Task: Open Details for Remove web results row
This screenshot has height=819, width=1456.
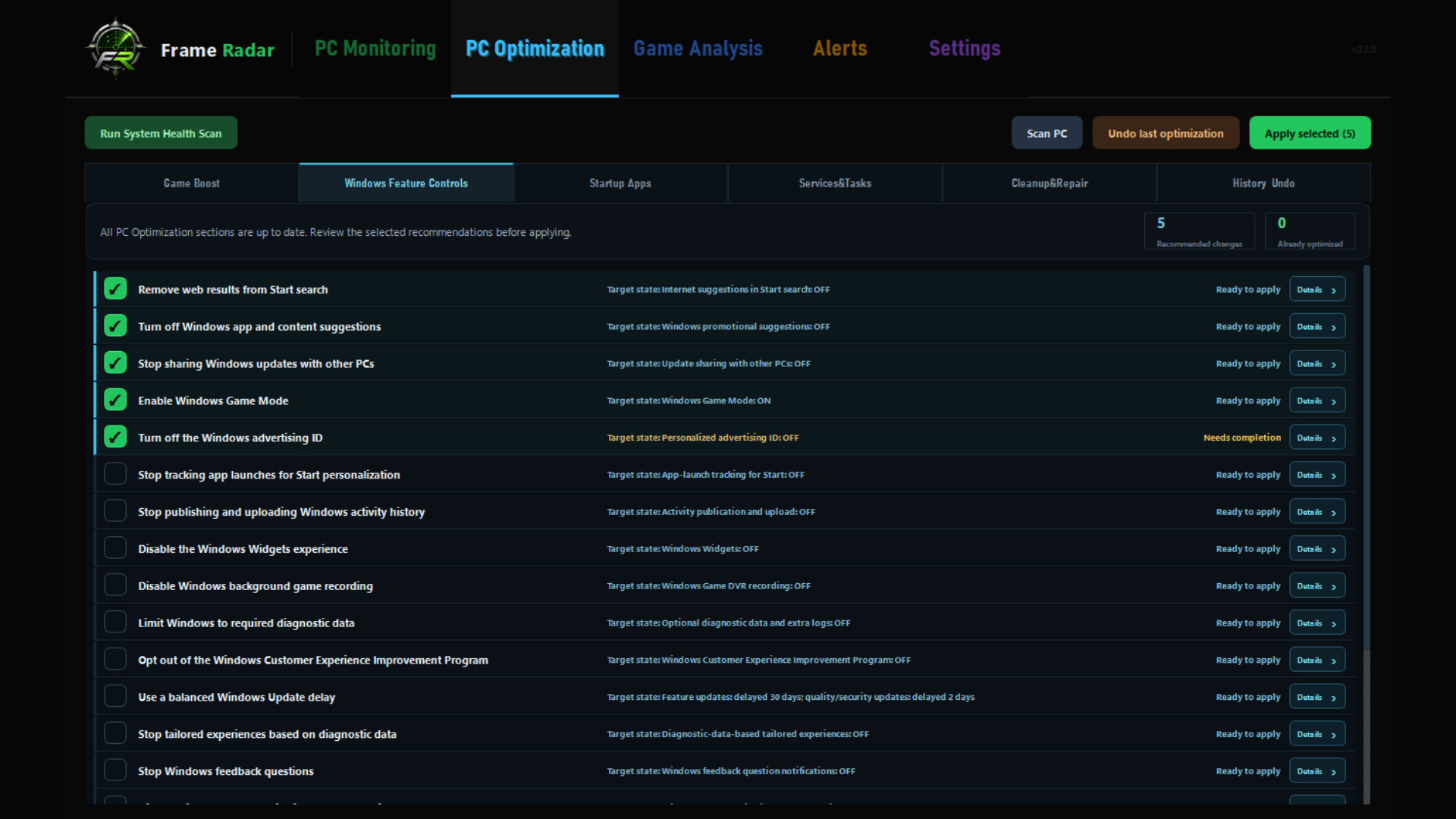Action: [1317, 290]
